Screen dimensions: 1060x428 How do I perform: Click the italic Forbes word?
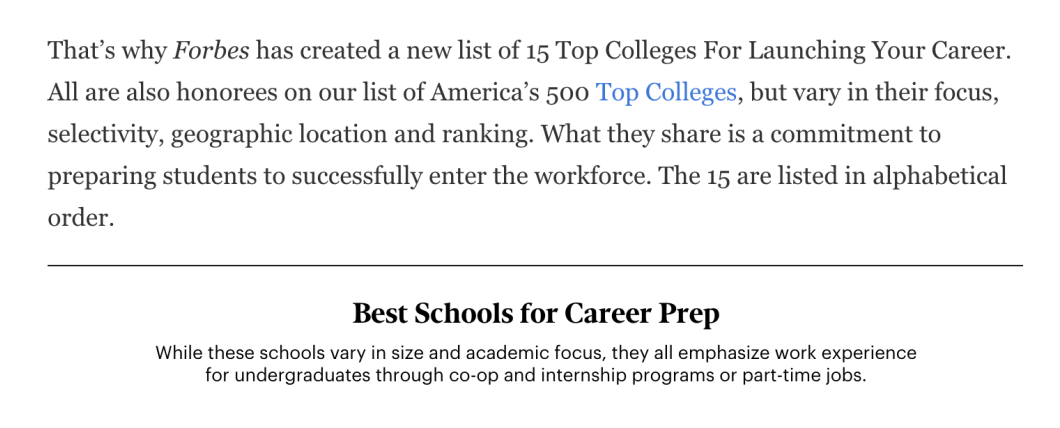211,51
